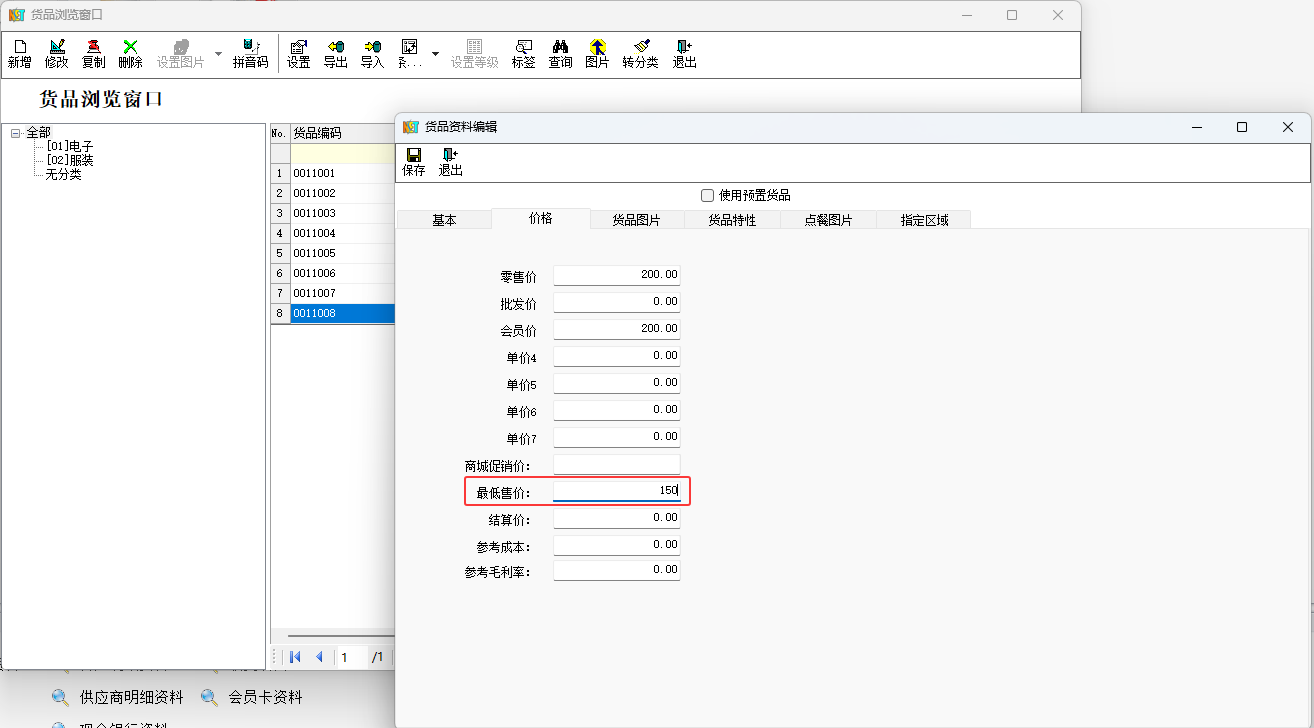Viewport: 1314px width, 728px height.
Task: Select row with code 0011003
Action: point(342,213)
